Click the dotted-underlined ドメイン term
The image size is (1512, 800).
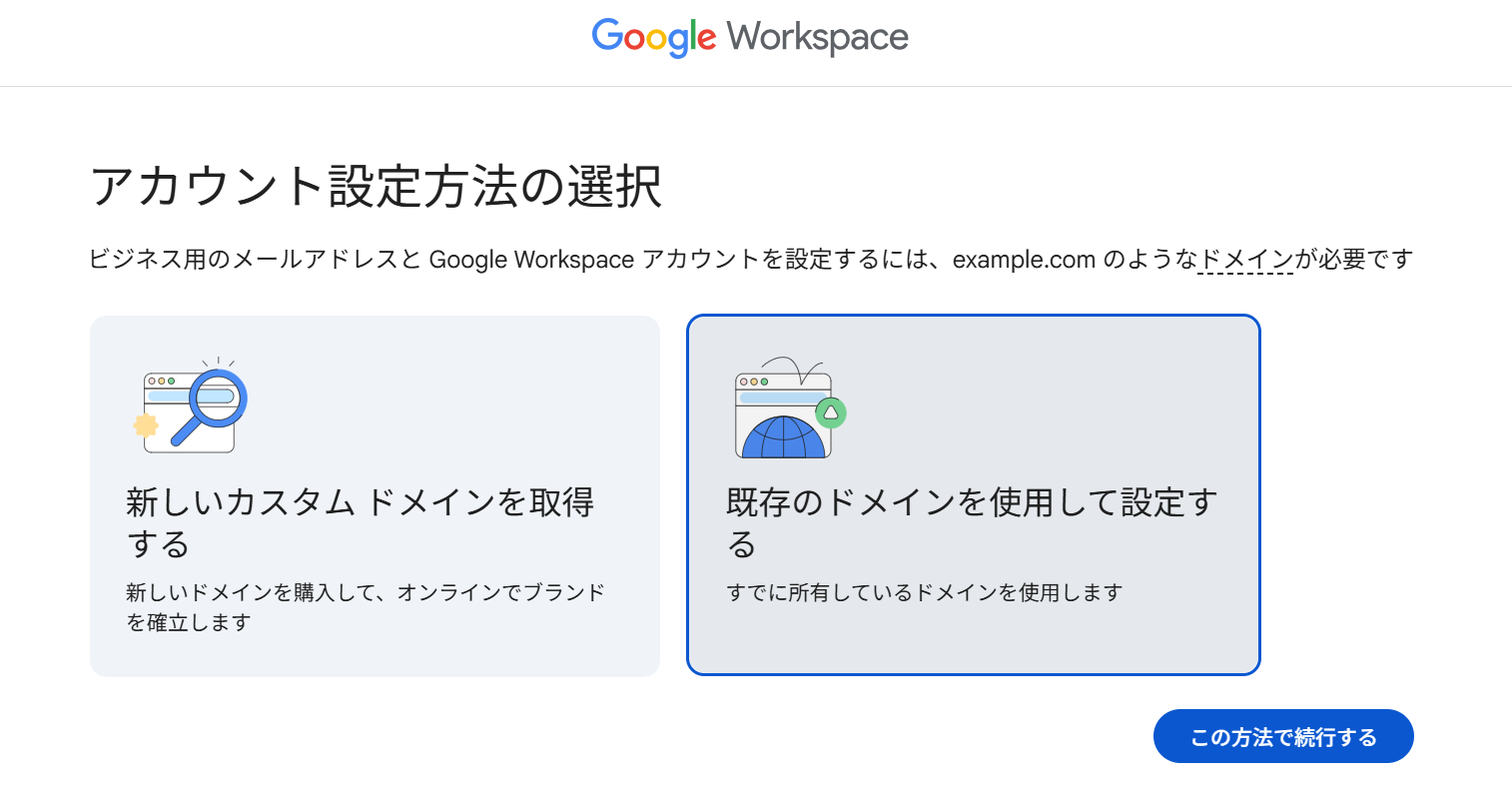1245,260
